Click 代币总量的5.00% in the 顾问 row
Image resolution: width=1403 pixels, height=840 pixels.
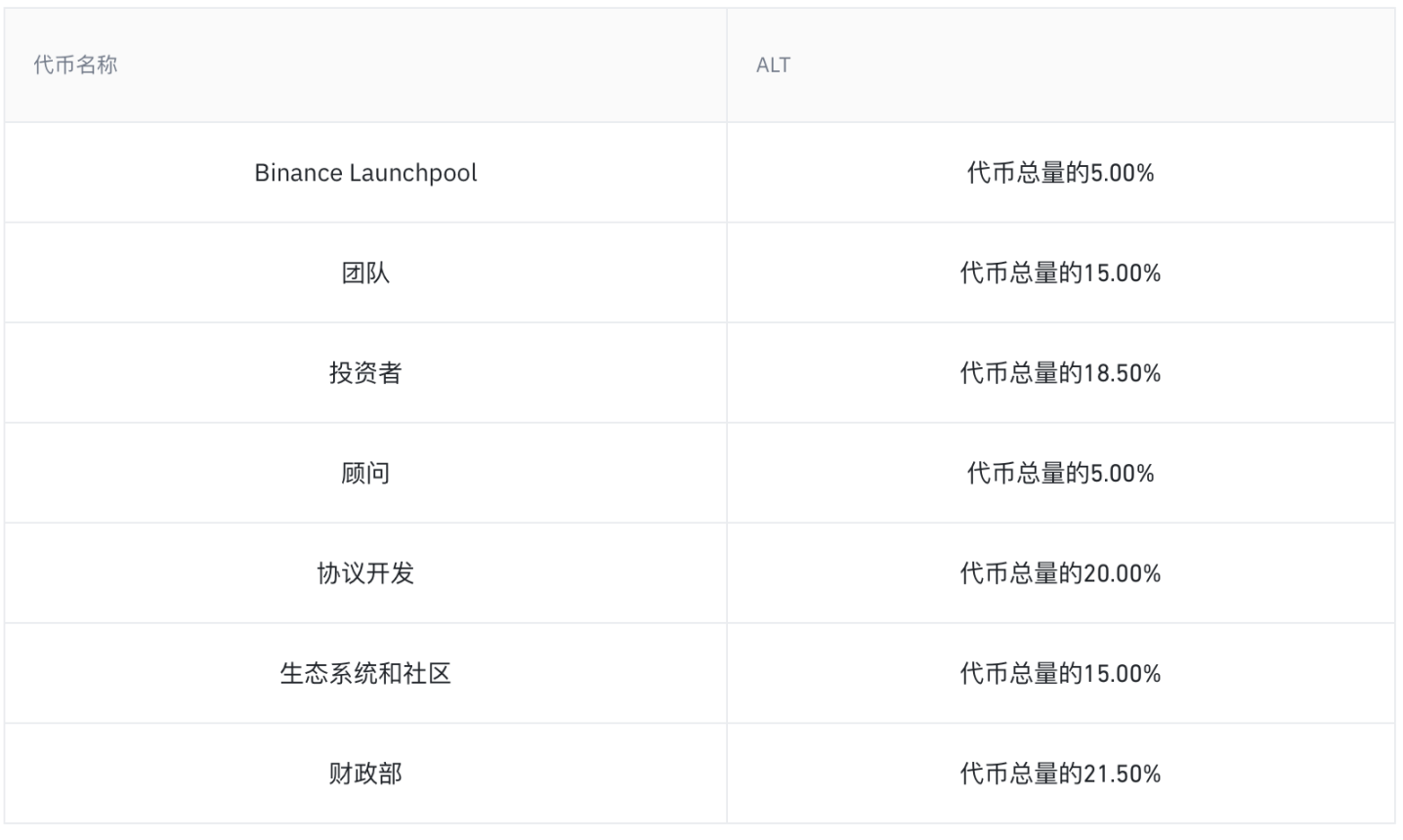(x=1060, y=474)
